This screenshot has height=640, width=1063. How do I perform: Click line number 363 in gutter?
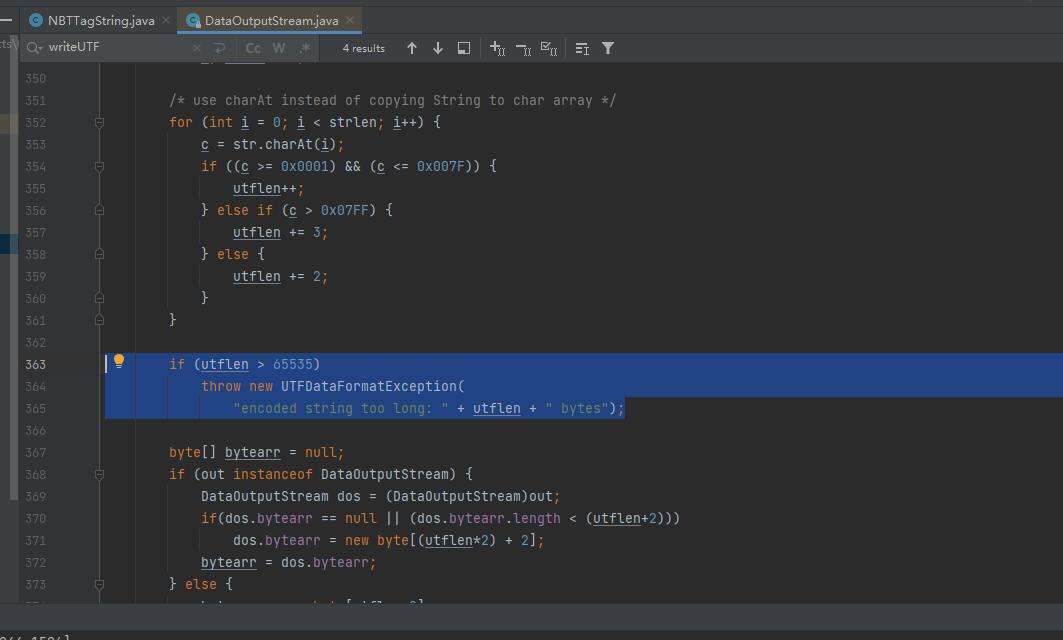pos(36,365)
